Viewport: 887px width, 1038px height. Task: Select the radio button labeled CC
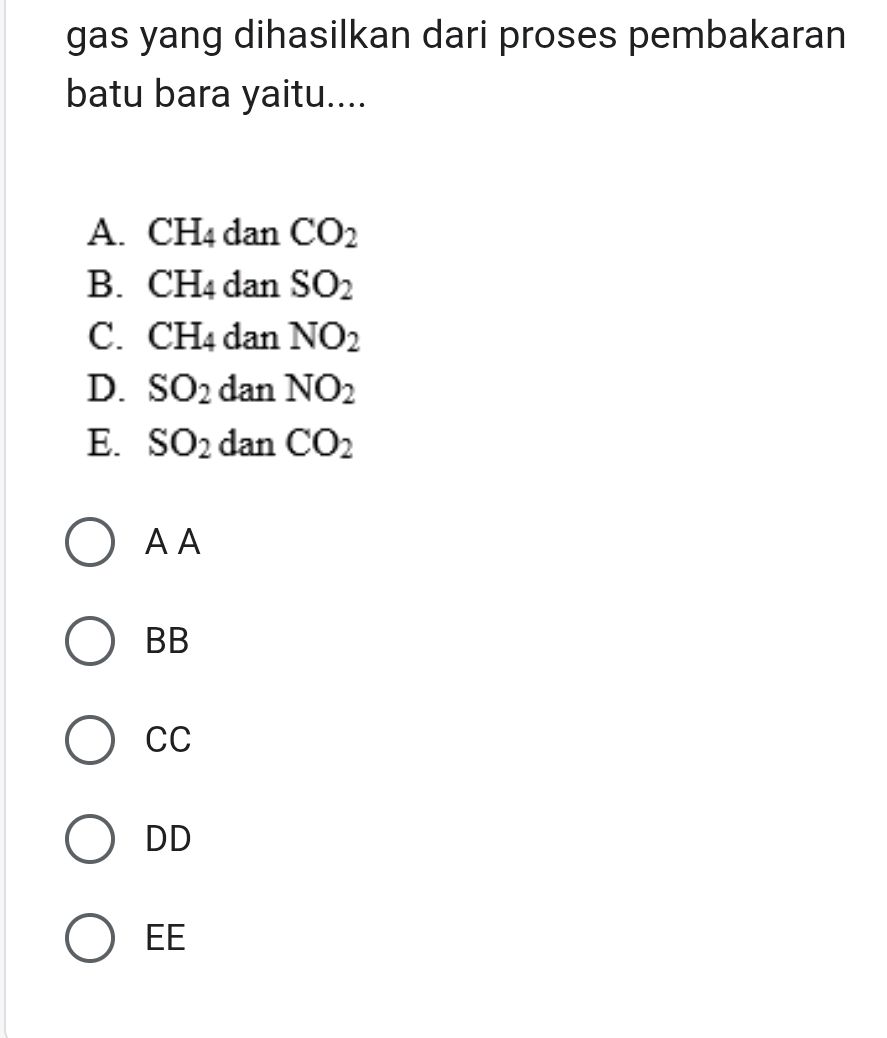click(x=89, y=740)
